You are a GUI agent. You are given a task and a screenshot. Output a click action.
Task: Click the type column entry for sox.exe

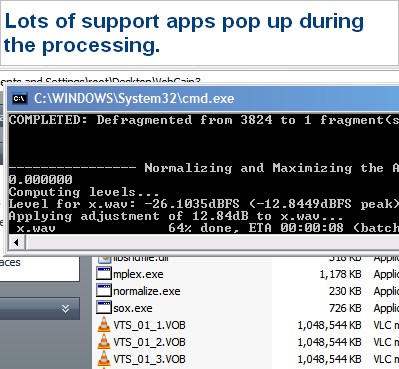point(386,308)
